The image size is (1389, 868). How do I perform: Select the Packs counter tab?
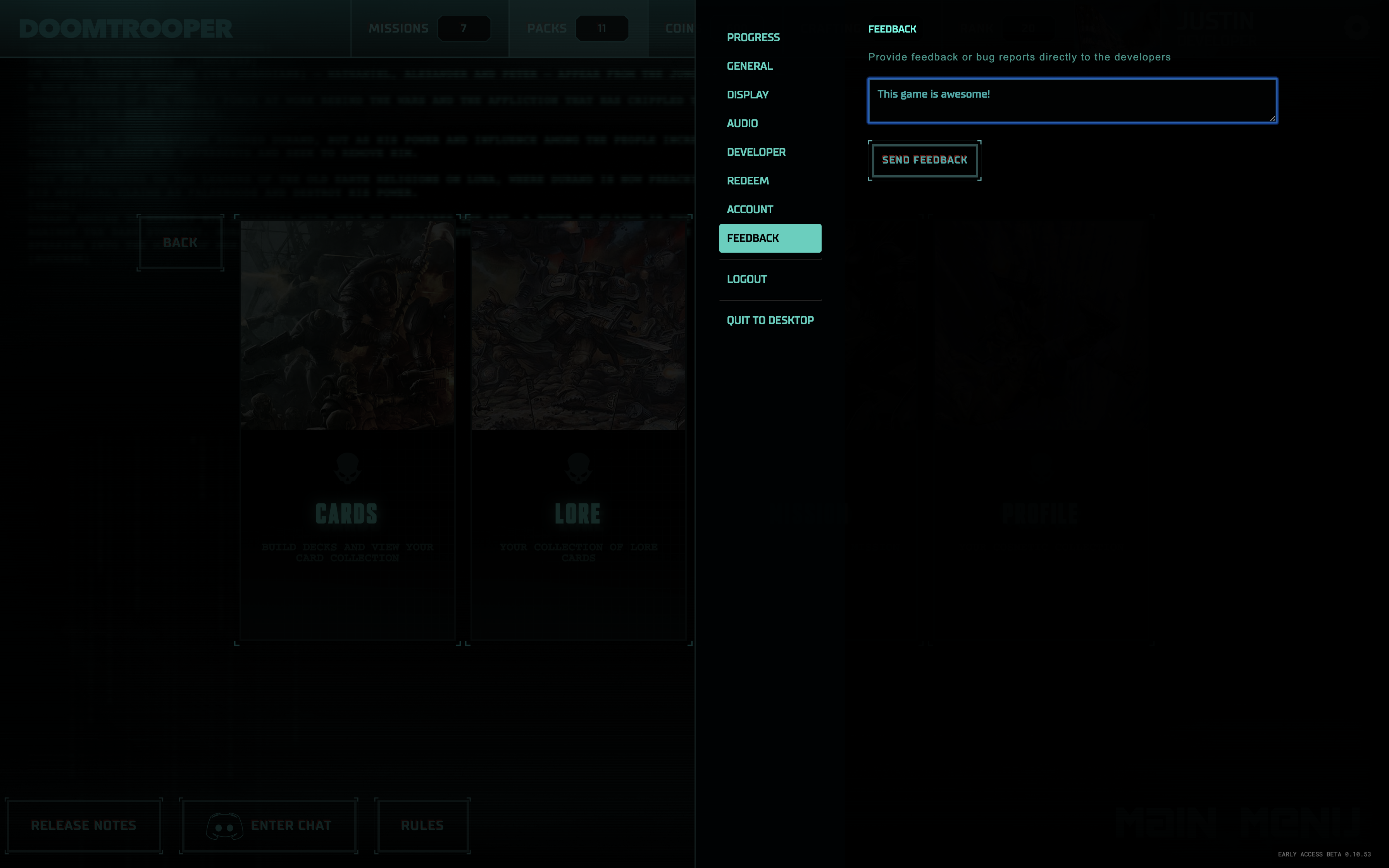(x=579, y=28)
